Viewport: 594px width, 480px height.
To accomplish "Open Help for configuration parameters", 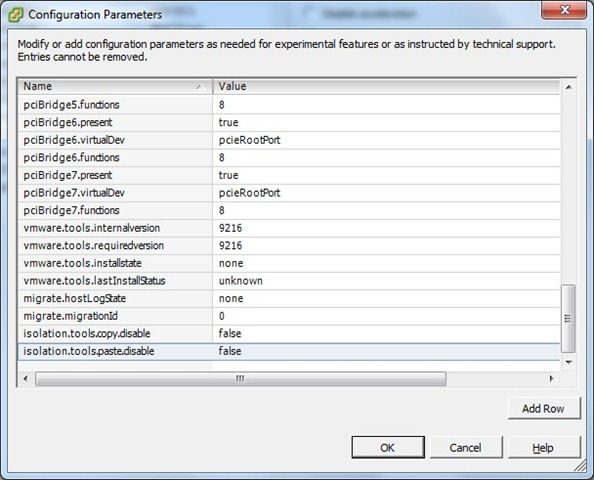I will (x=543, y=447).
